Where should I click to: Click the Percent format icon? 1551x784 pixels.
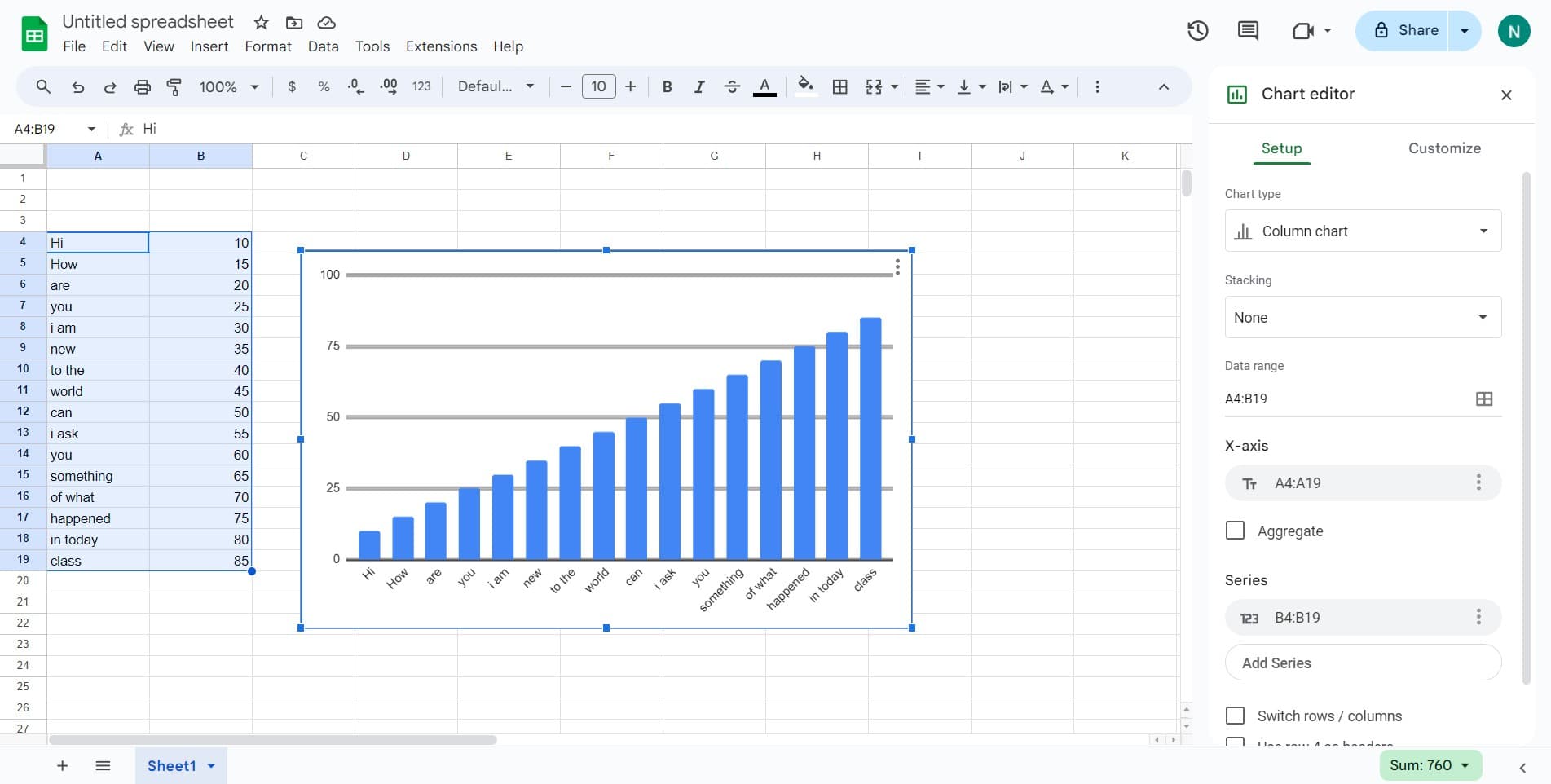pos(324,86)
